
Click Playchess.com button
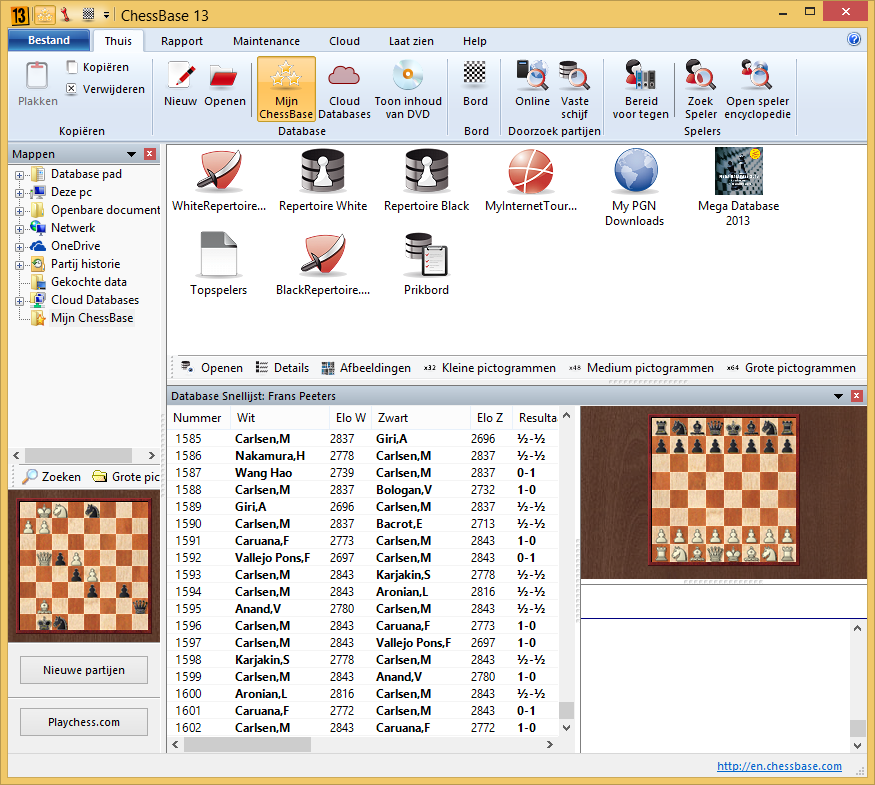pyautogui.click(x=84, y=722)
